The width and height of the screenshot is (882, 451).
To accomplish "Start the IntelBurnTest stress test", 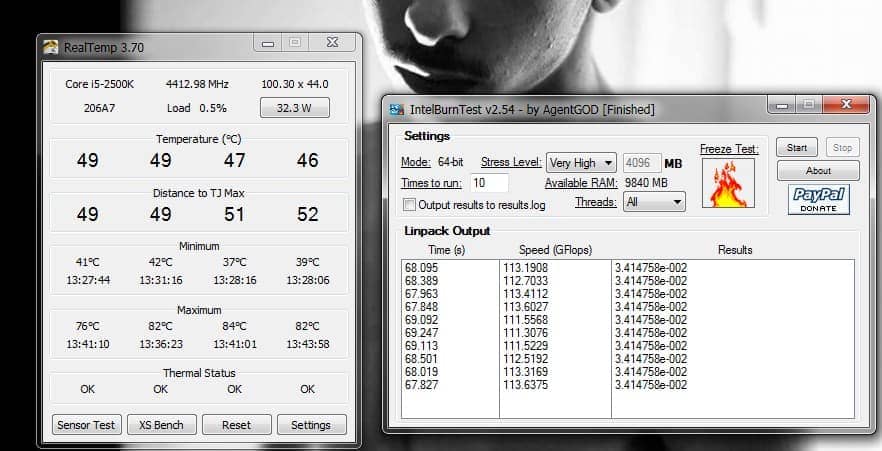I will click(797, 148).
